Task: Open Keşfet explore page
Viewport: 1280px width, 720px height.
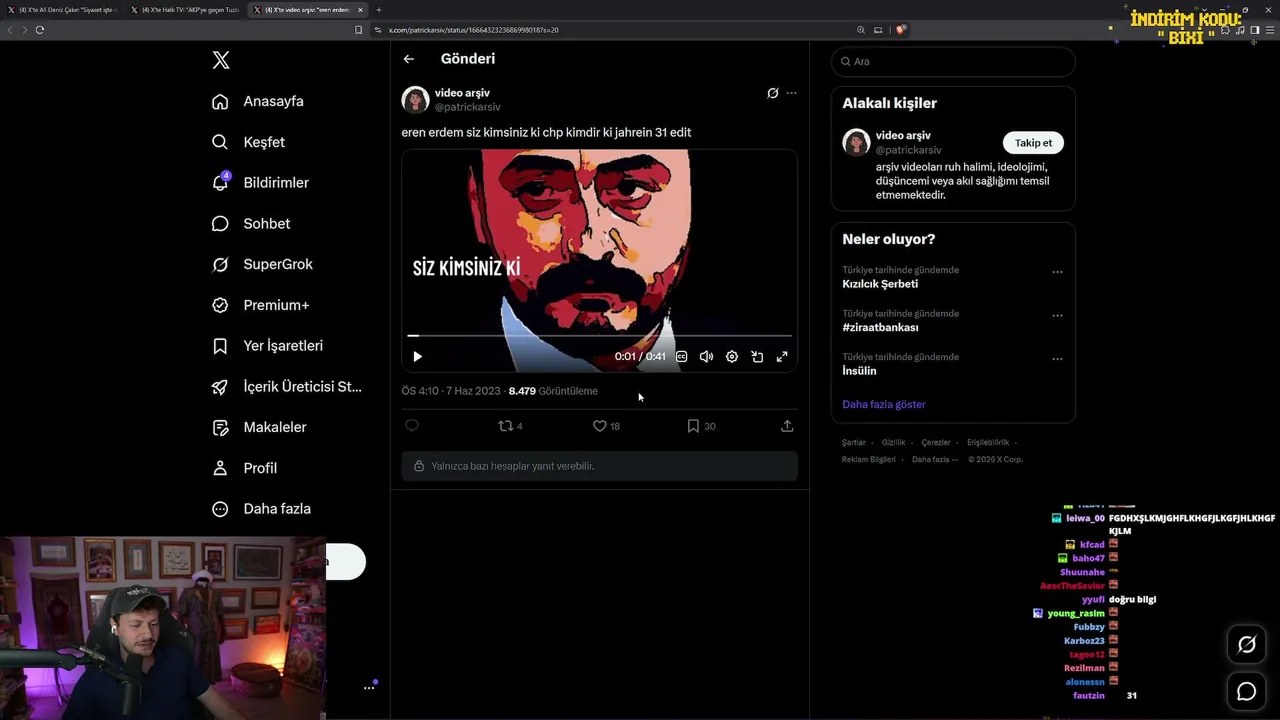Action: (x=249, y=142)
